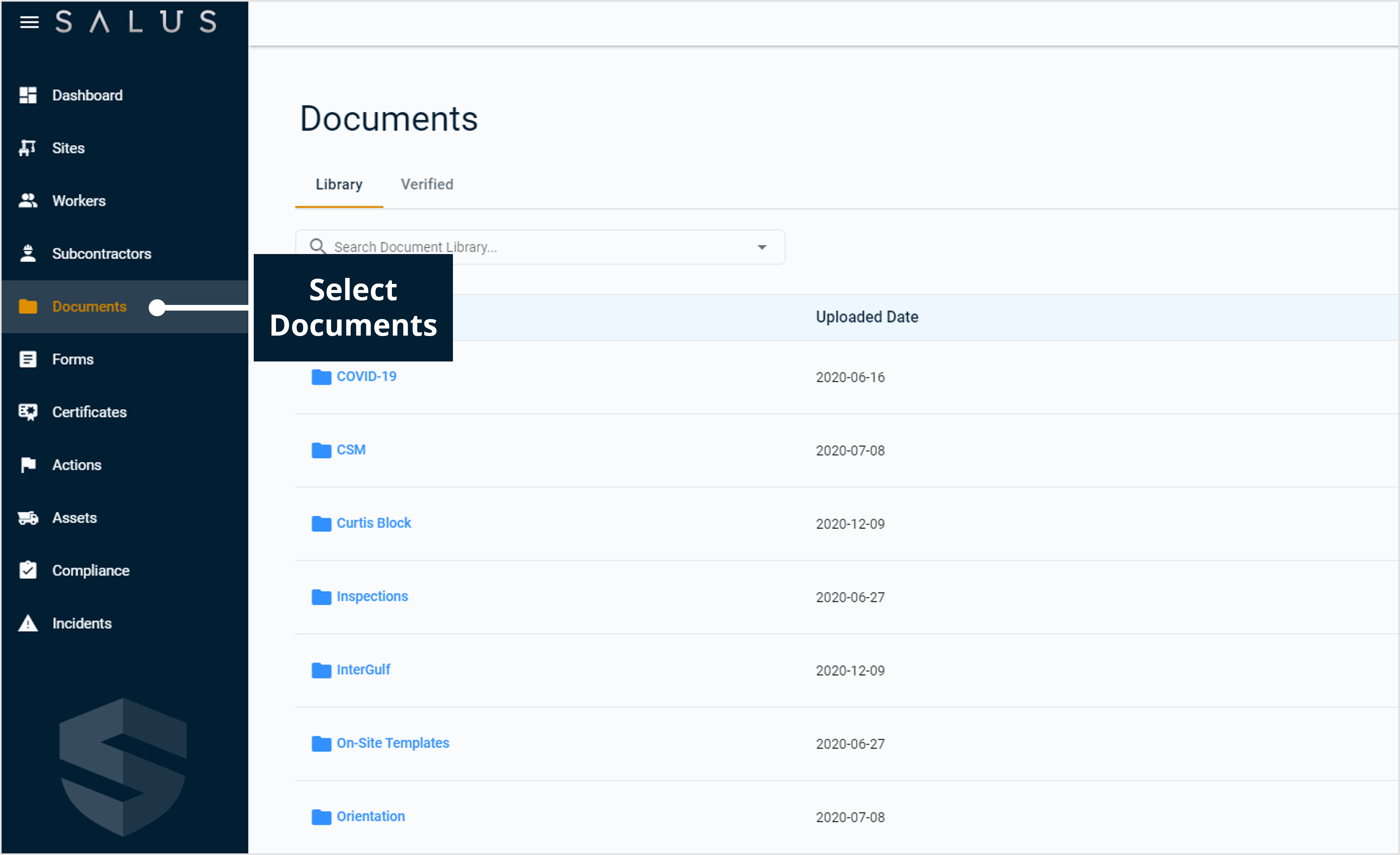1400x855 pixels.
Task: Open the Inspections folder link
Action: [x=372, y=596]
